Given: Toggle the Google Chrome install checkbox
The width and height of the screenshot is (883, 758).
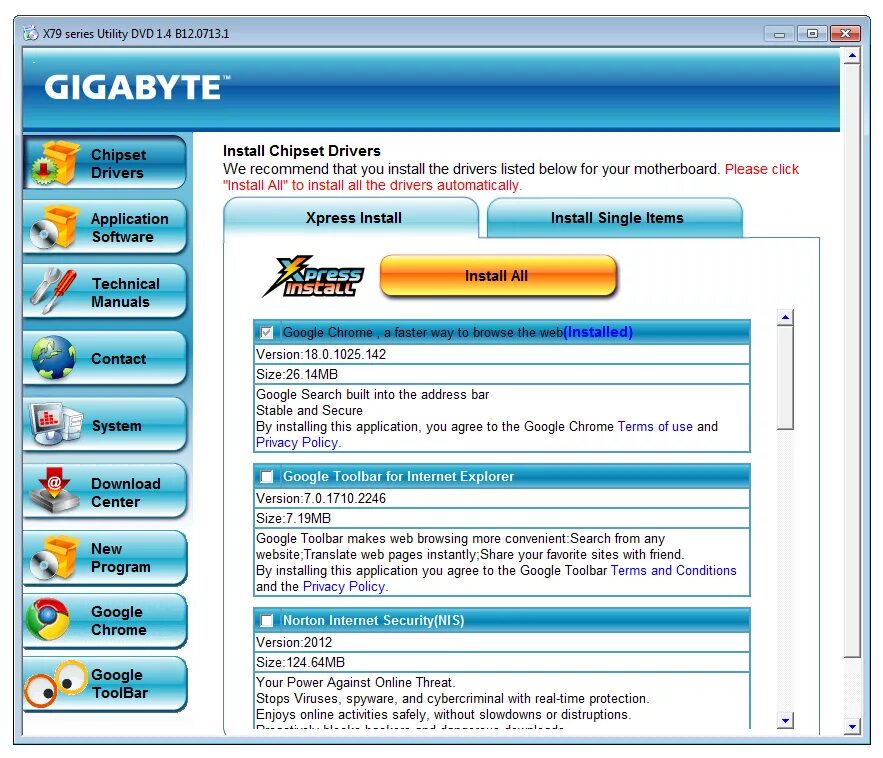Looking at the screenshot, I should point(266,333).
